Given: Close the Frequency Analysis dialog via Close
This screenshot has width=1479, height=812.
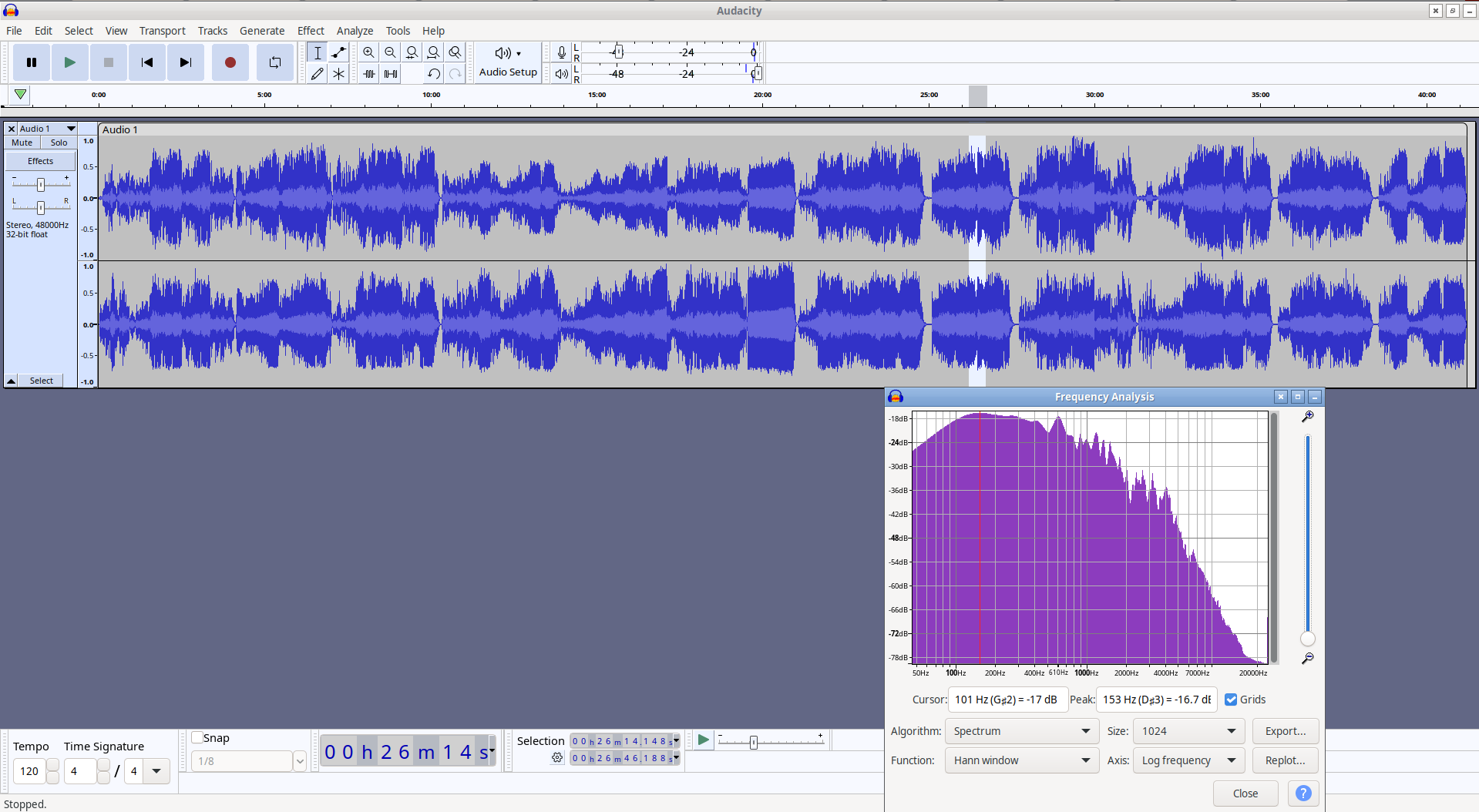Looking at the screenshot, I should pyautogui.click(x=1245, y=794).
